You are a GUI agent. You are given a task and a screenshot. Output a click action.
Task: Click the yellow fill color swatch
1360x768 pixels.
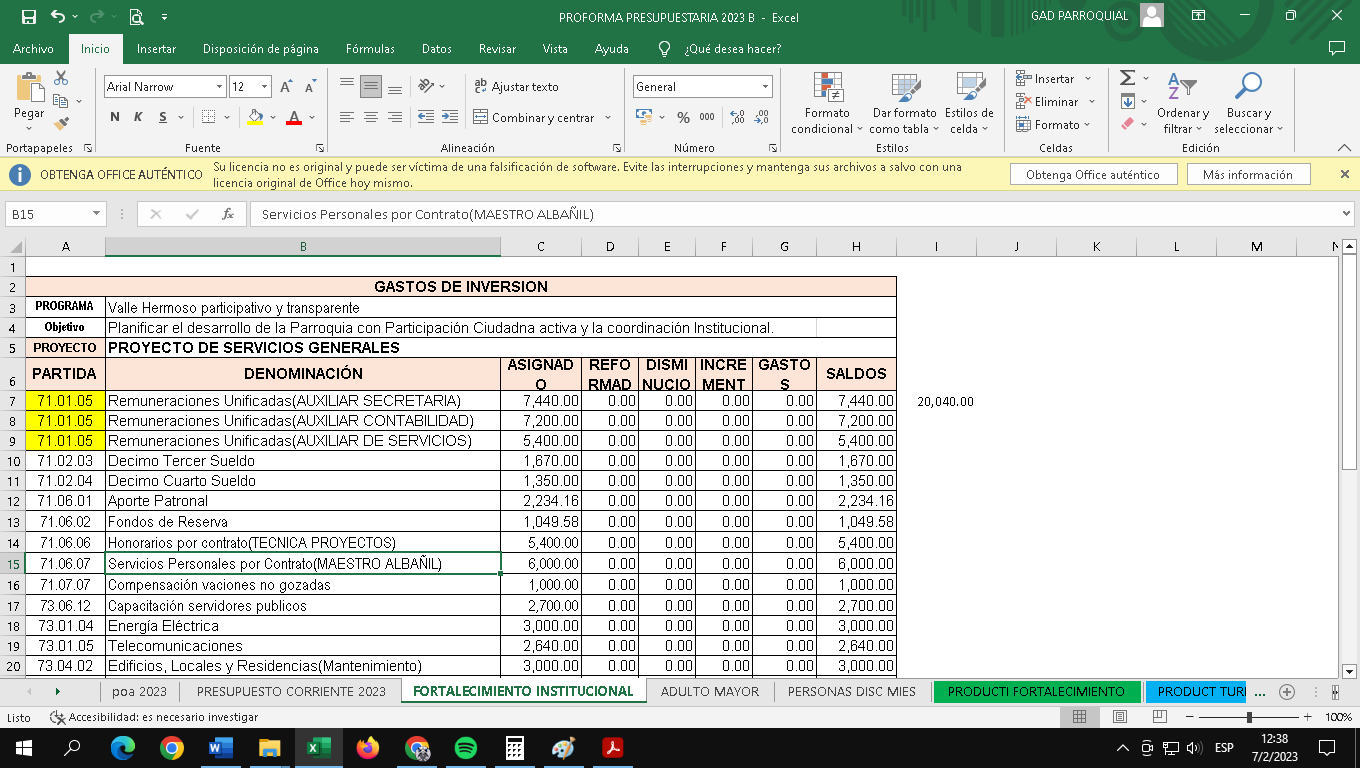(255, 118)
